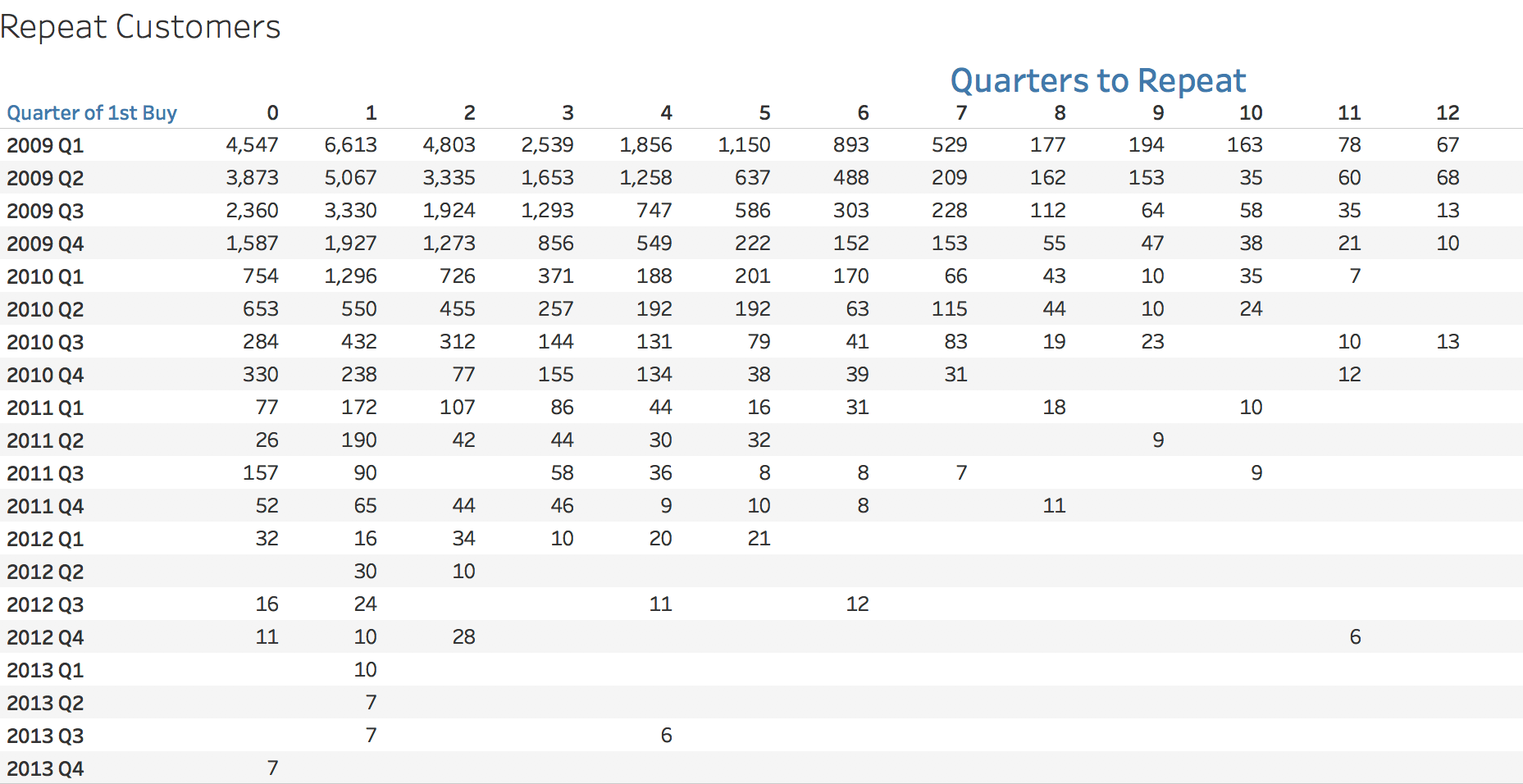The height and width of the screenshot is (784, 1523).
Task: Click the 2012 Q2 row label
Action: (45, 572)
